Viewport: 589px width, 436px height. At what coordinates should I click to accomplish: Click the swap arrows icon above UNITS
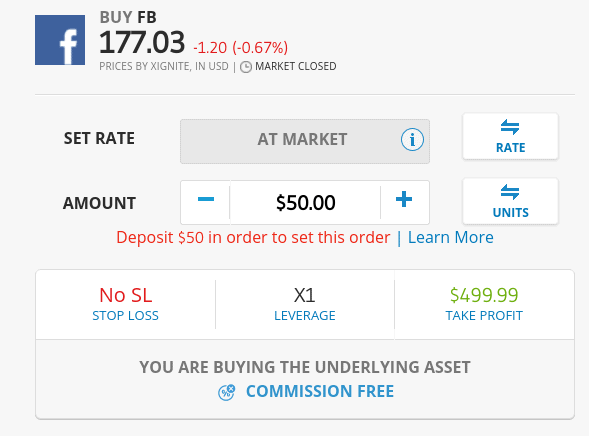510,192
